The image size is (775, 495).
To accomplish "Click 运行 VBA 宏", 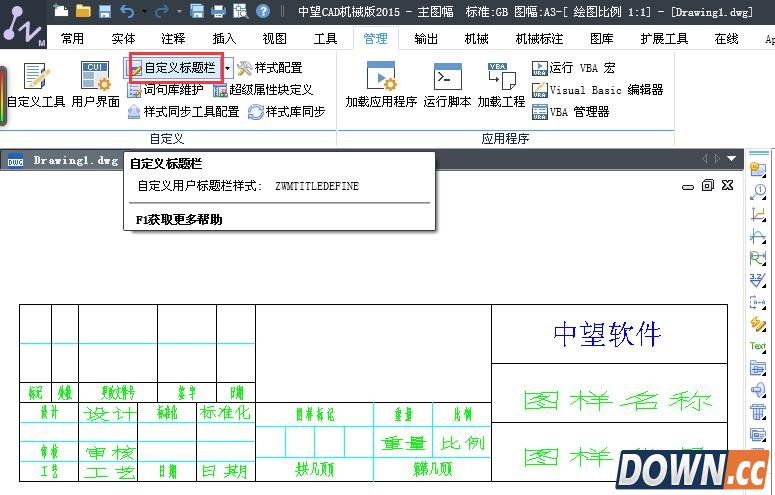I will tap(574, 68).
